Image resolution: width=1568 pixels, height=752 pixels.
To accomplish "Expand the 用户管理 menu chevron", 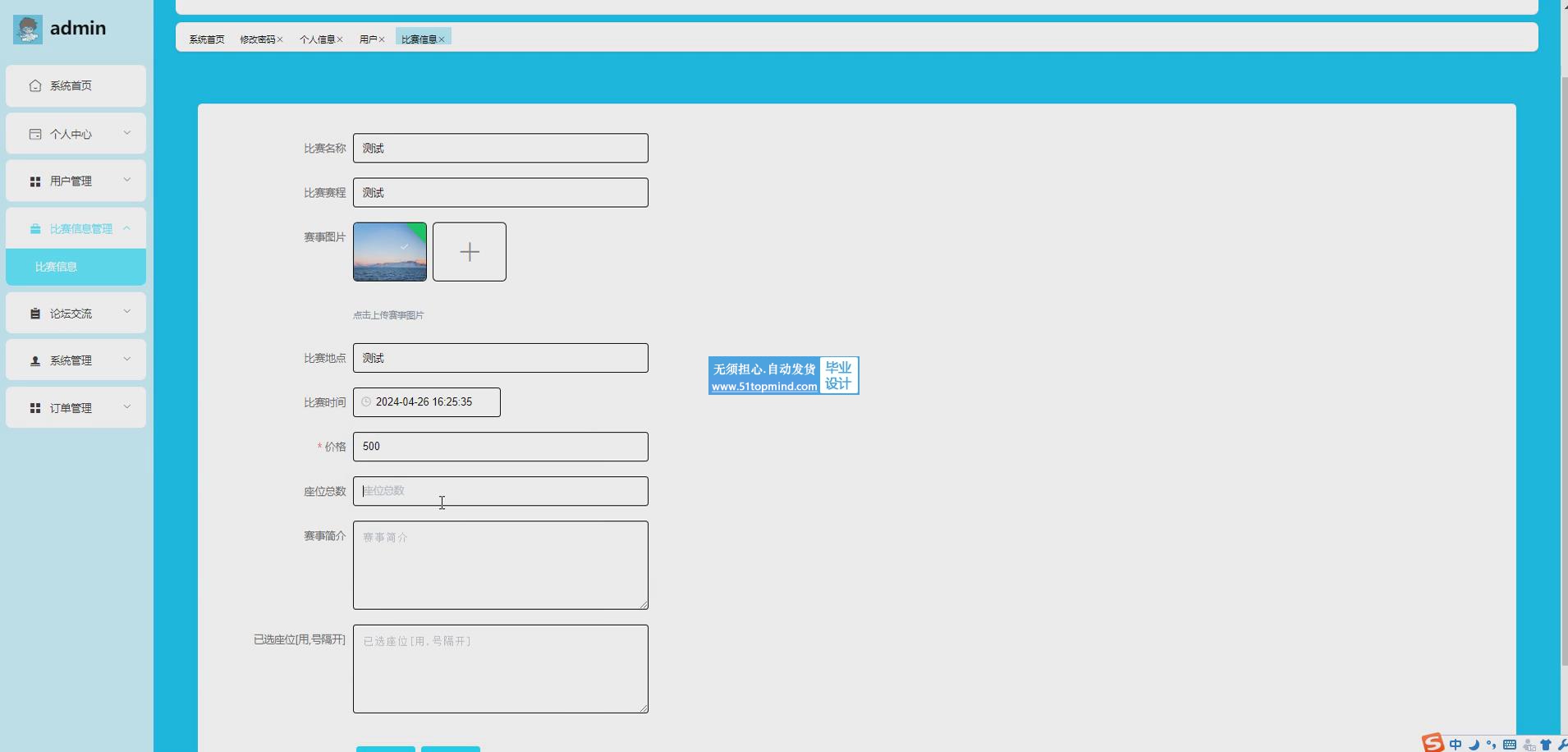I will coord(127,180).
